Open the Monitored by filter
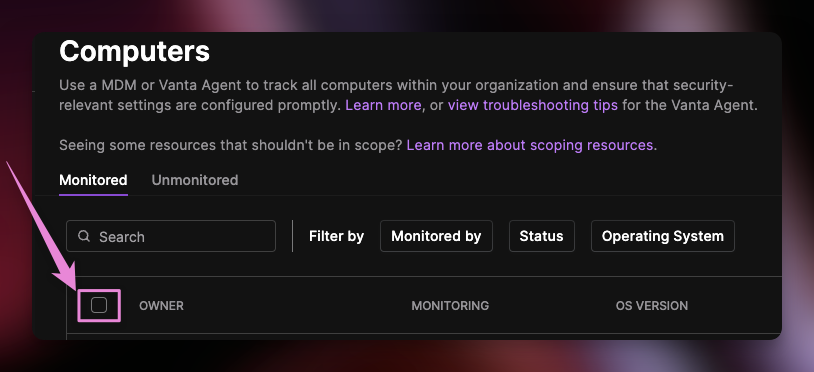Image resolution: width=814 pixels, height=372 pixels. click(436, 236)
